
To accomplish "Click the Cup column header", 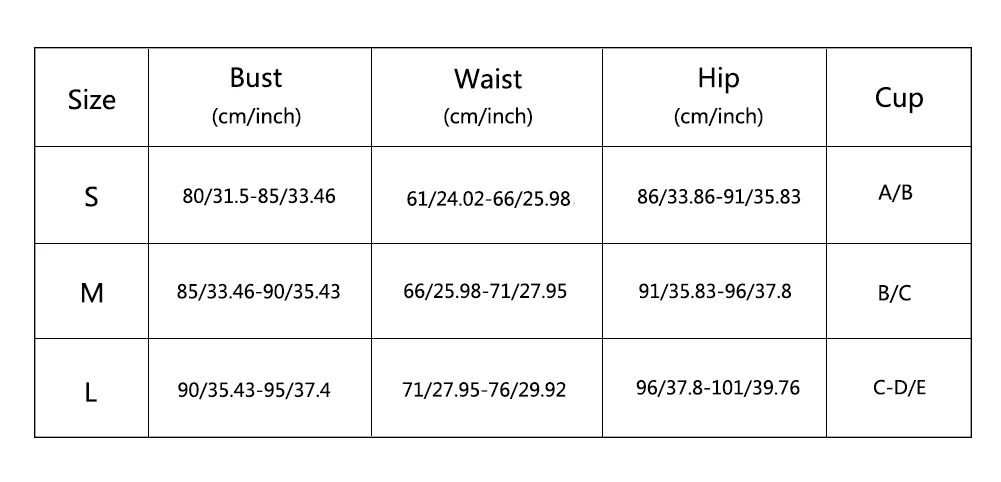I will point(899,99).
